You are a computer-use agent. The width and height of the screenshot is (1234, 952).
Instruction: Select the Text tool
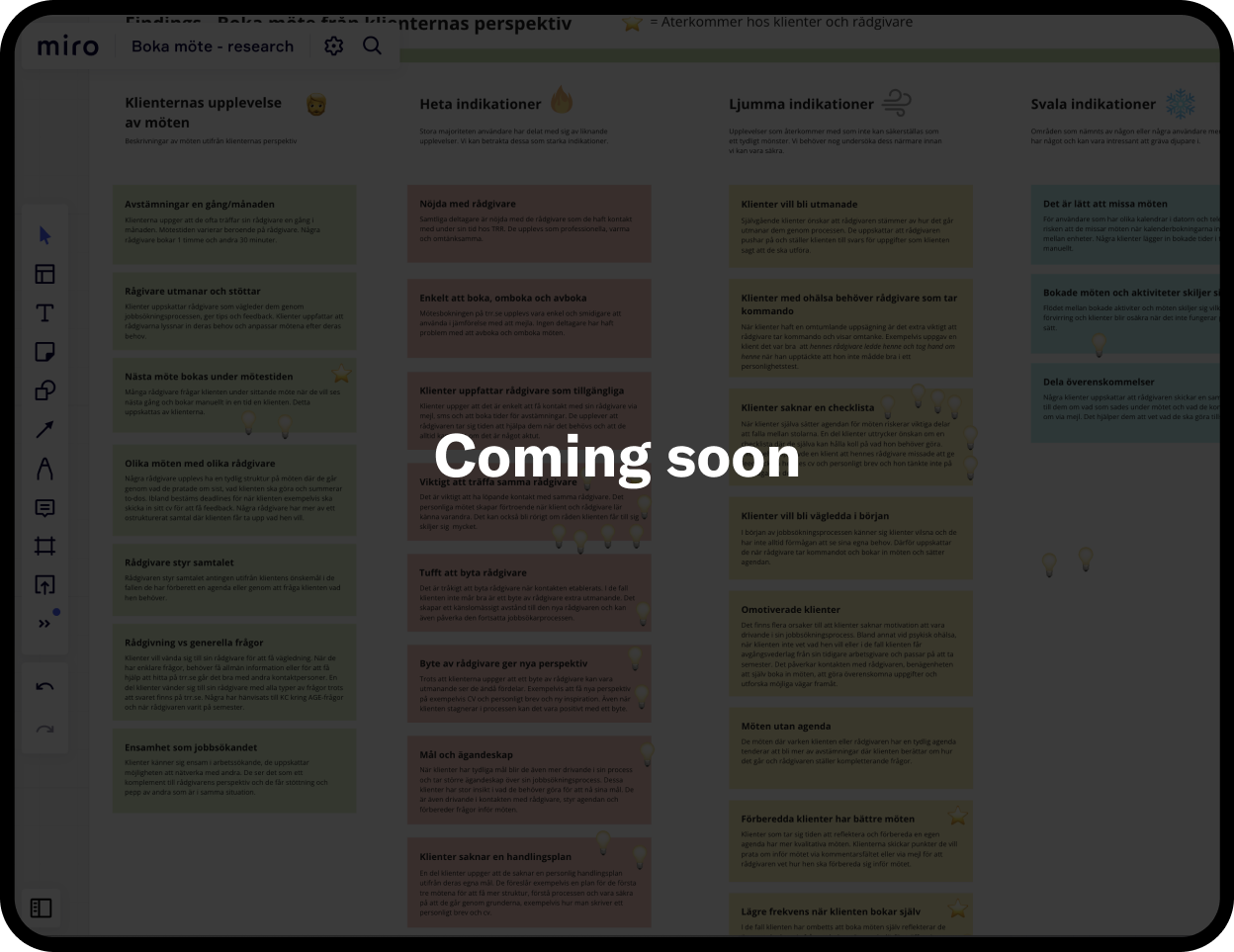pyautogui.click(x=44, y=312)
